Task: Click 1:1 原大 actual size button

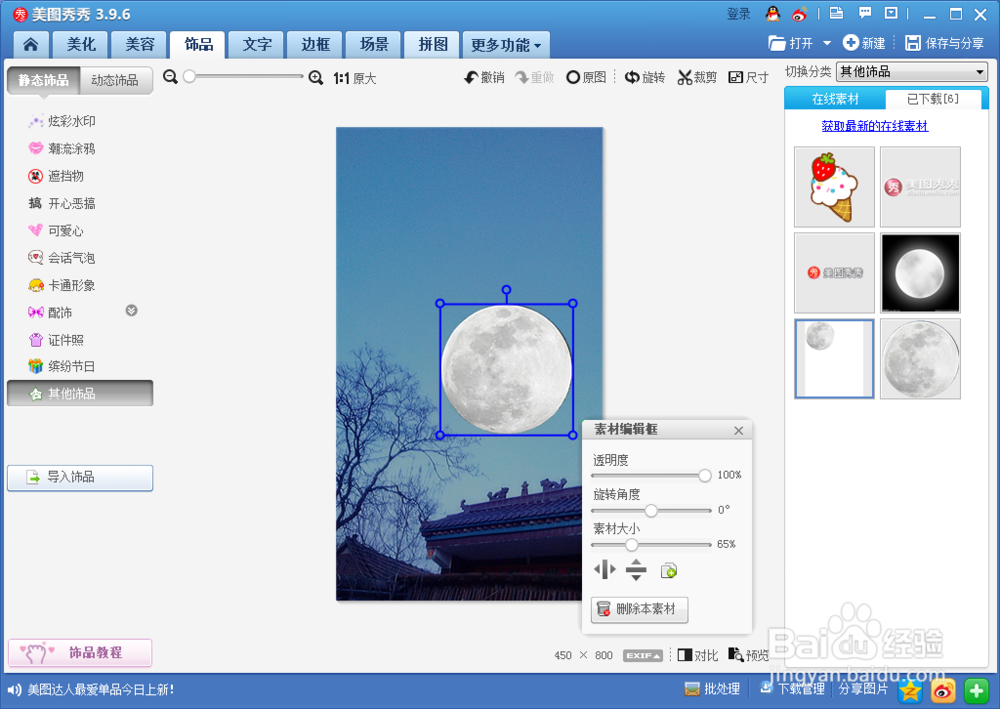Action: [355, 78]
